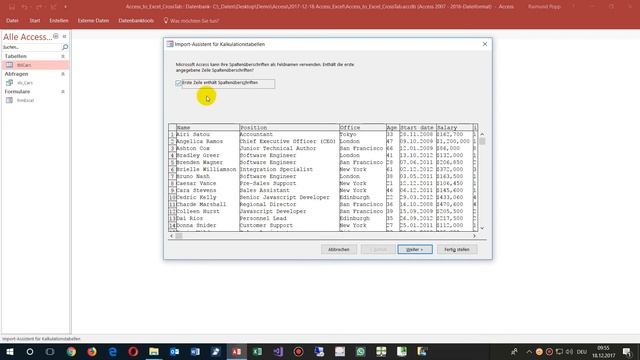This screenshot has width=640, height=360.
Task: Click the magnifier icon in navigation search
Action: point(65,47)
